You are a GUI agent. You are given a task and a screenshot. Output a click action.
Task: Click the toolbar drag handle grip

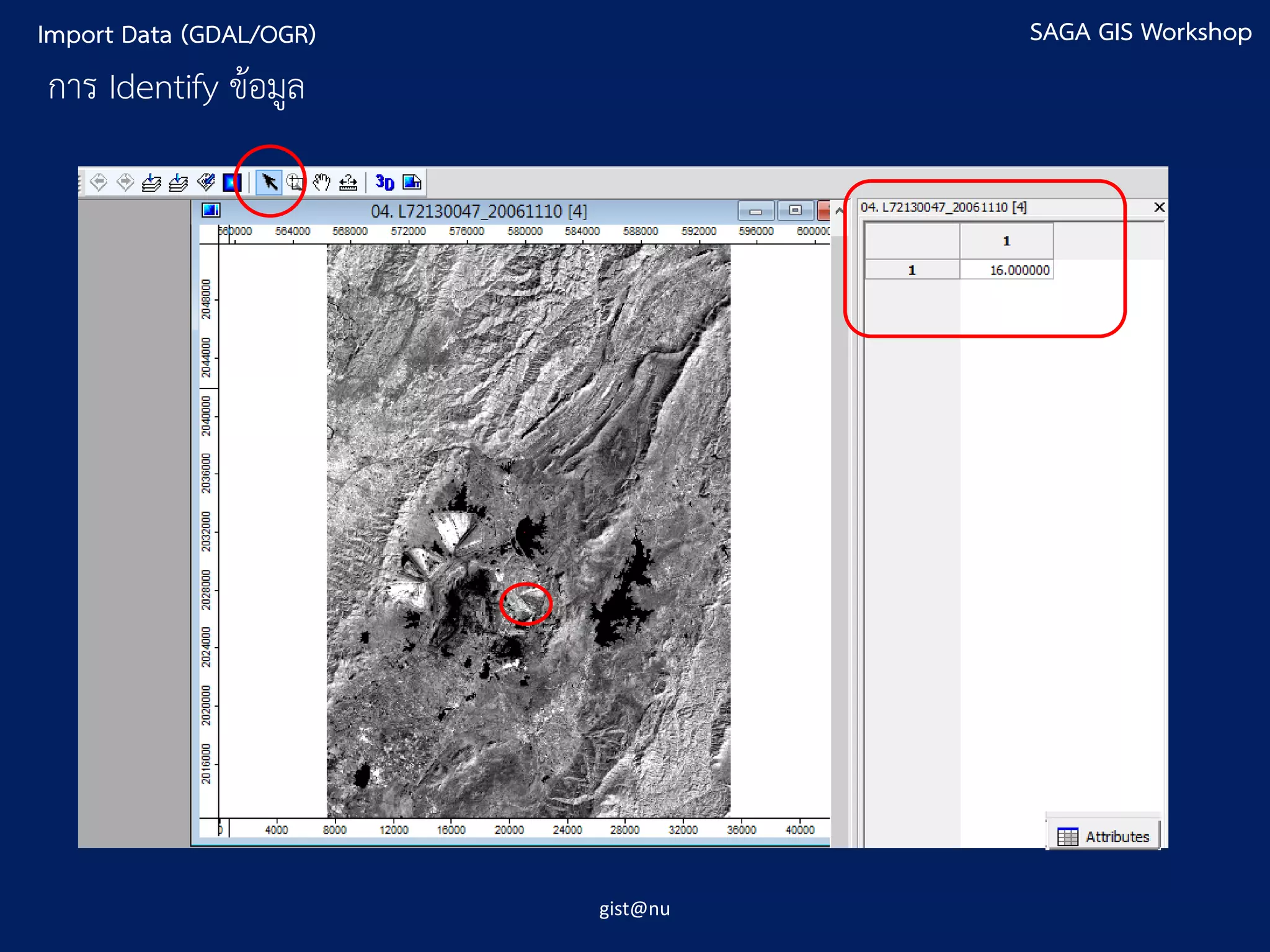coord(80,183)
